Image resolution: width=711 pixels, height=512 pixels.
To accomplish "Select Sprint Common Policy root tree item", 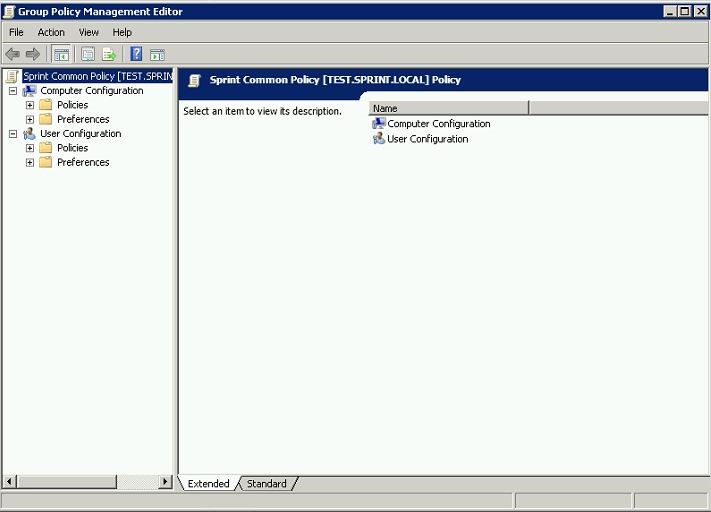I will [98, 76].
